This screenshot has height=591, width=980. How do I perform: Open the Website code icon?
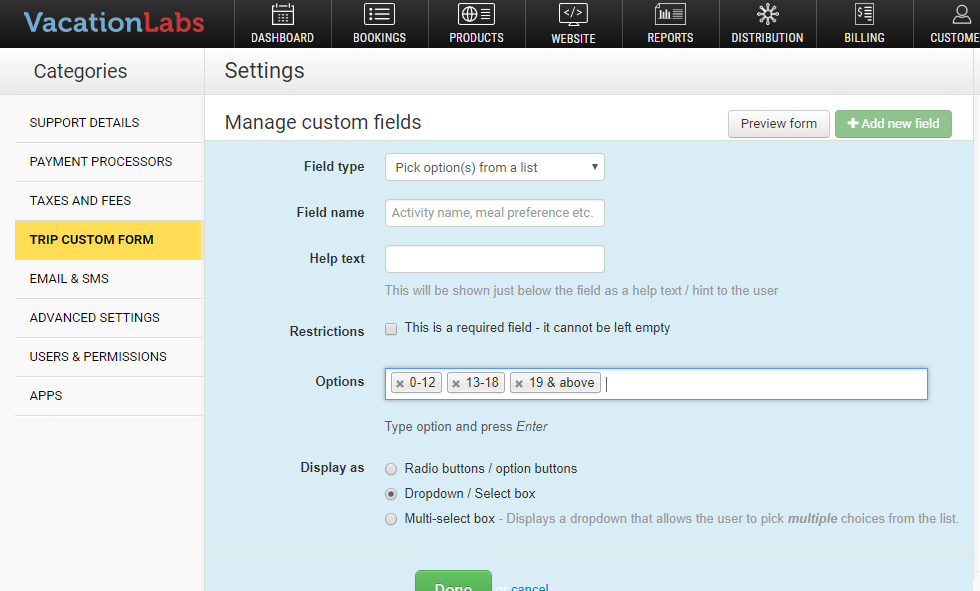[573, 16]
